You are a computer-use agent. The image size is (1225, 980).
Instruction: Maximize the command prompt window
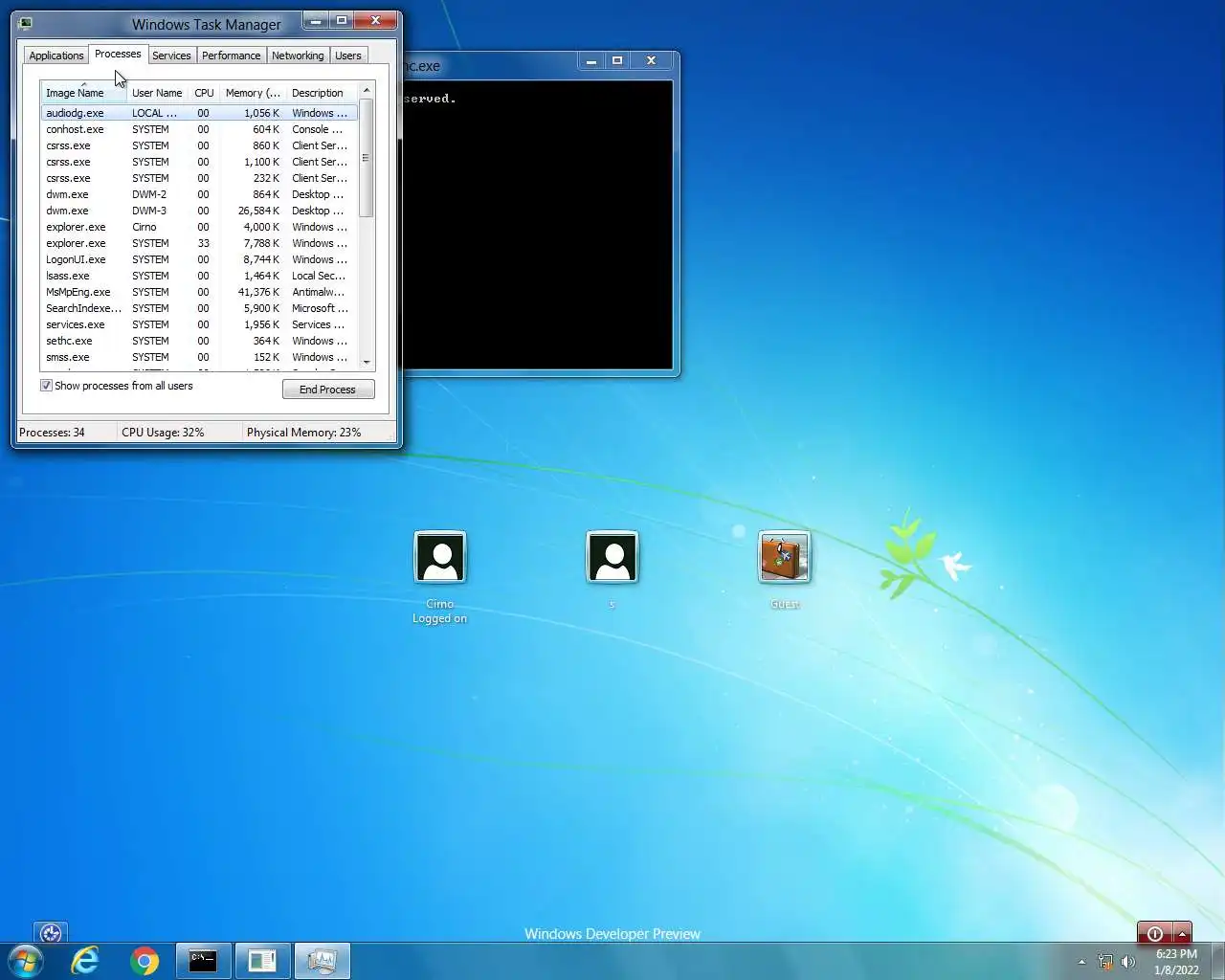(x=617, y=60)
